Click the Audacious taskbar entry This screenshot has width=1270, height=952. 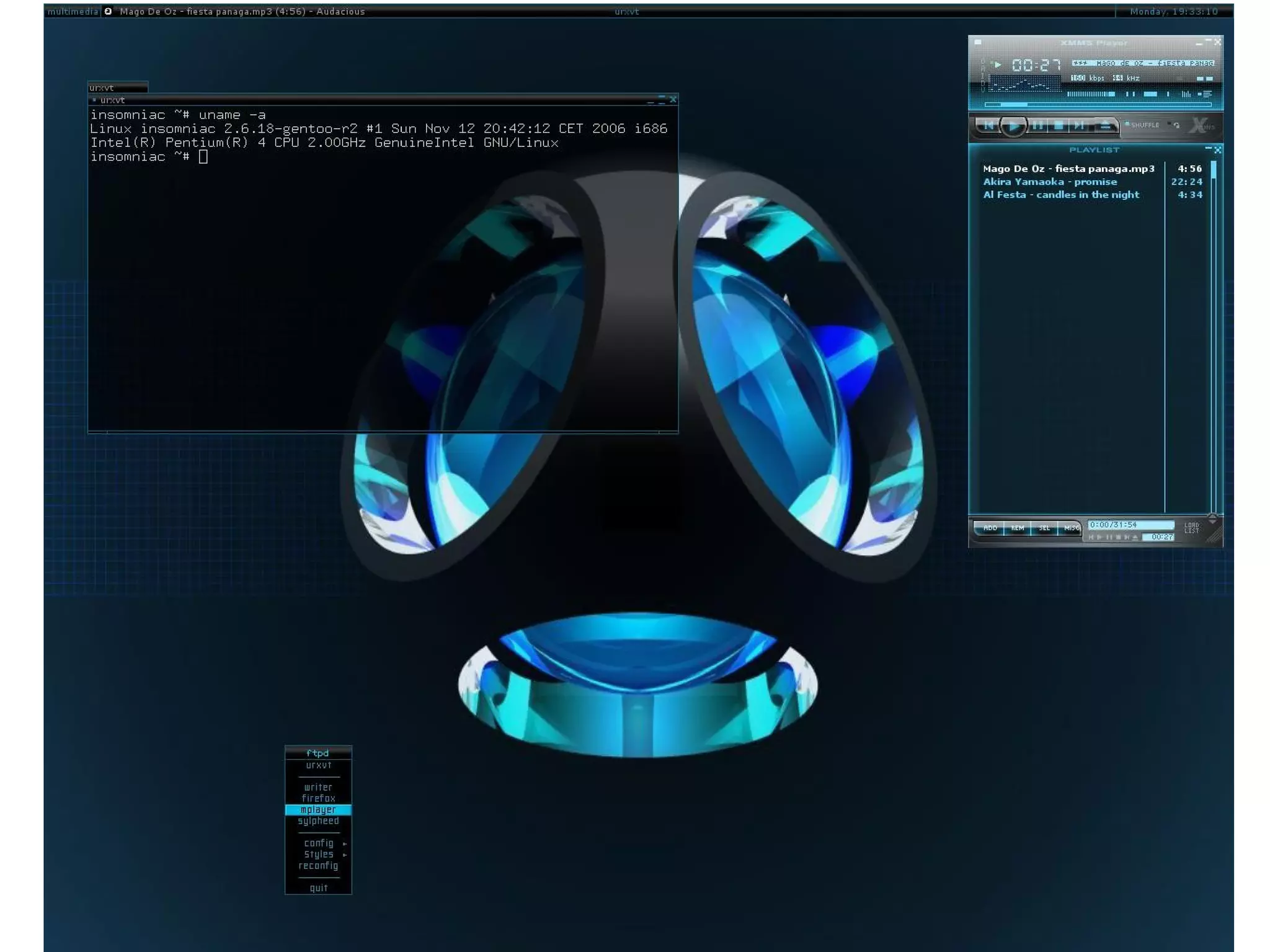(242, 11)
